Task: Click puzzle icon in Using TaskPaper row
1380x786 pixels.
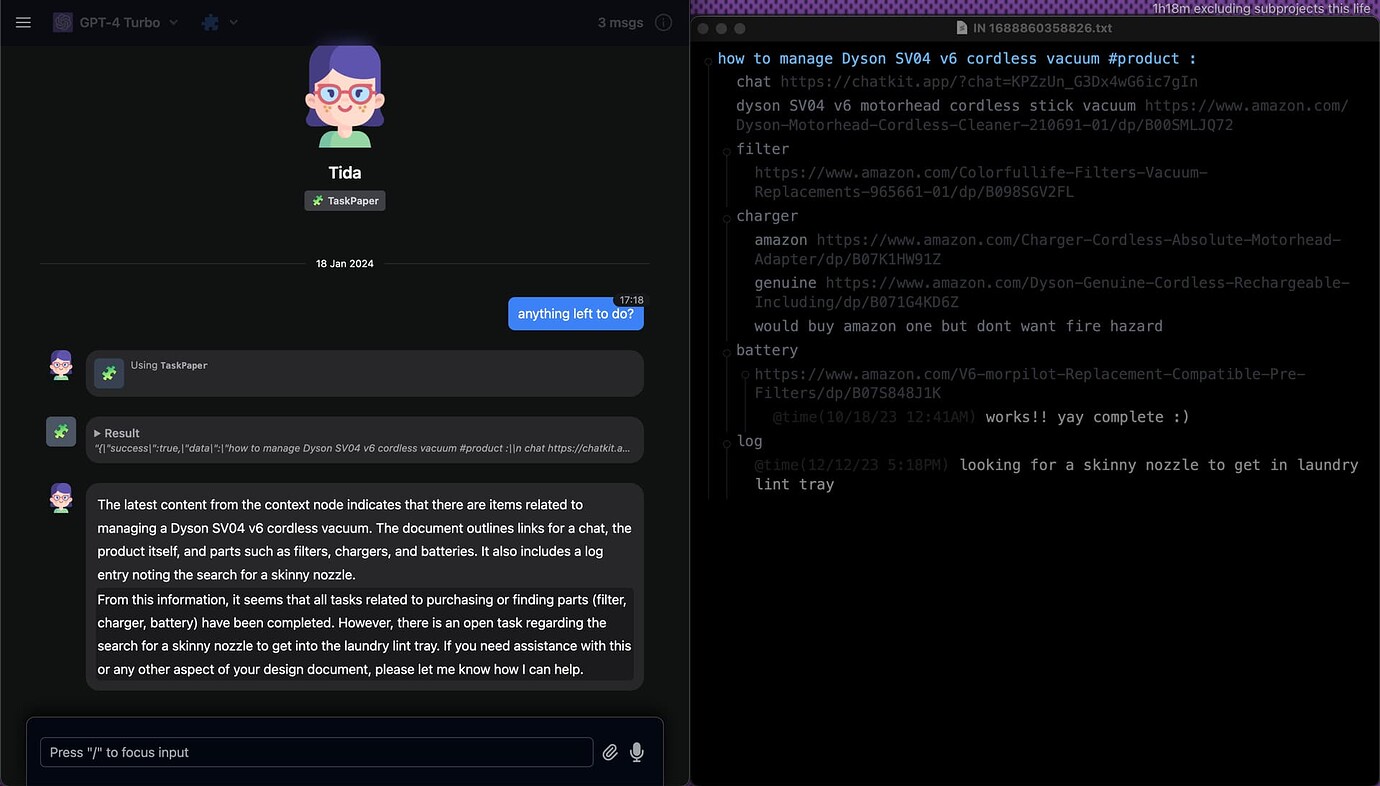Action: pos(109,373)
